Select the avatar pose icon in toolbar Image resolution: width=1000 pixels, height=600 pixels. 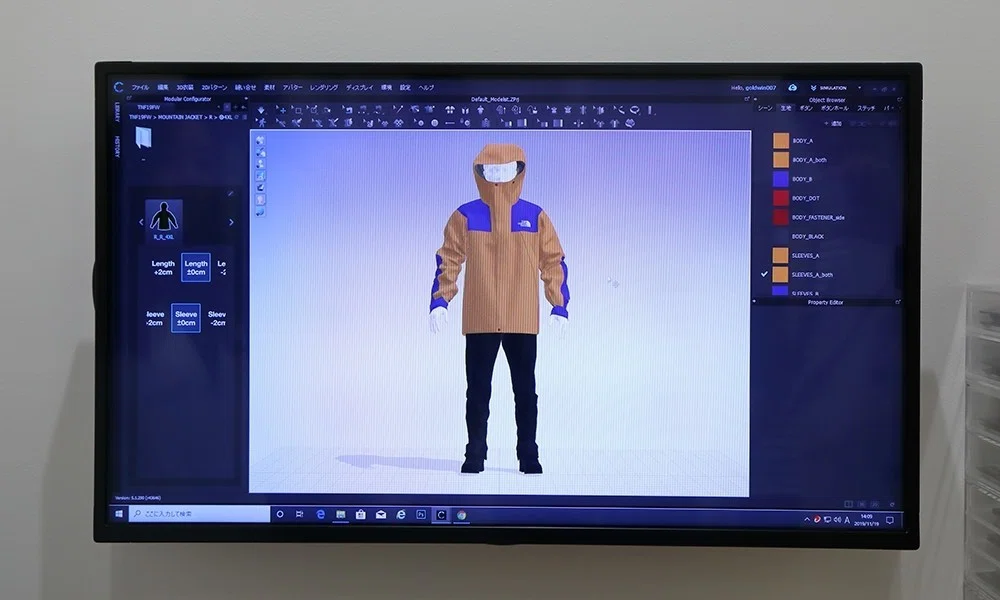(x=262, y=122)
